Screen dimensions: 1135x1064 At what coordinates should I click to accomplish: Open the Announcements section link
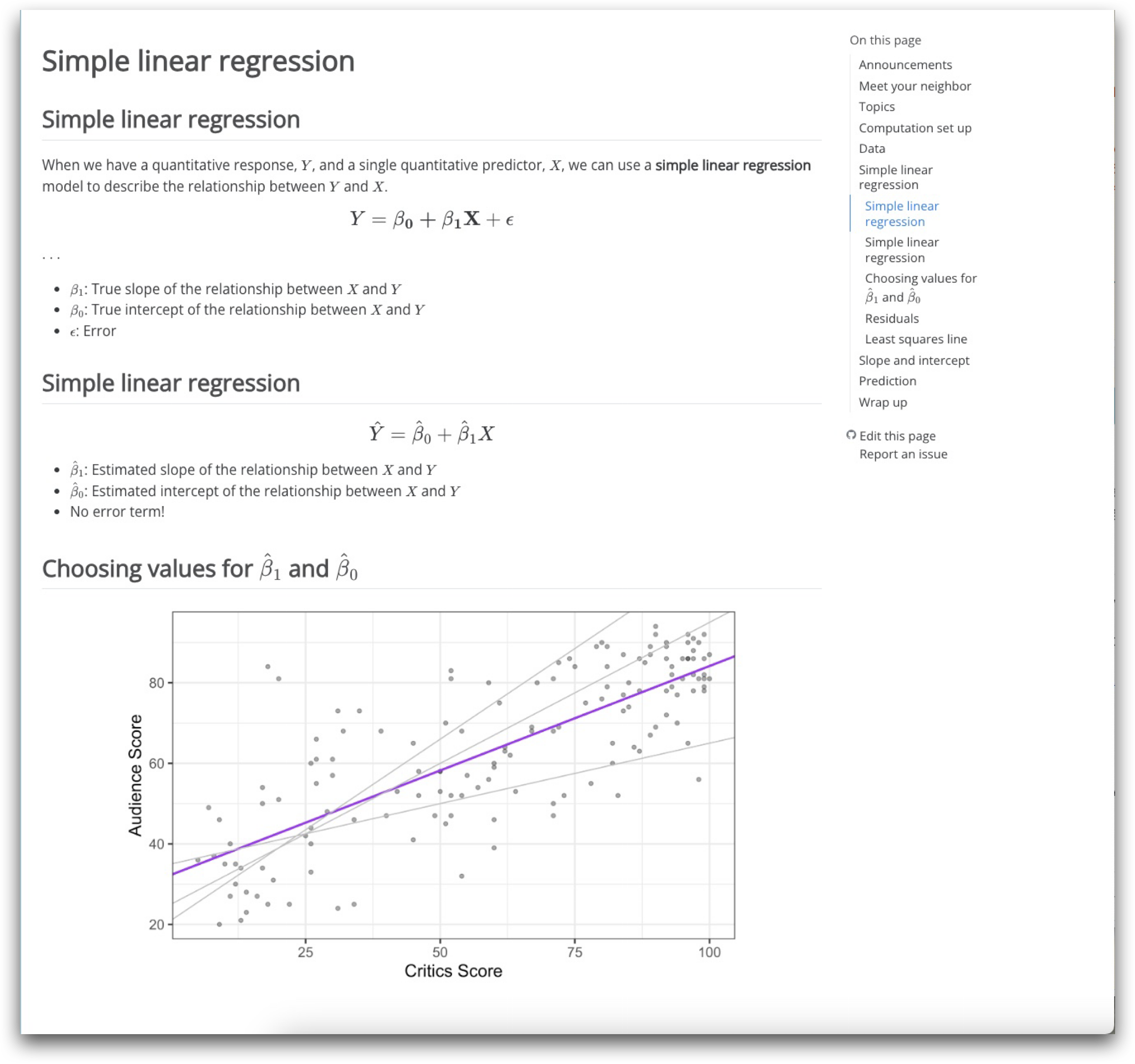coord(905,65)
